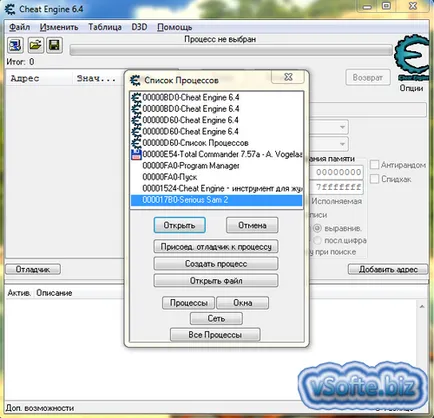Image resolution: width=434 pixels, height=418 pixels.
Task: Click the scan progress bar
Action: pyautogui.click(x=231, y=50)
